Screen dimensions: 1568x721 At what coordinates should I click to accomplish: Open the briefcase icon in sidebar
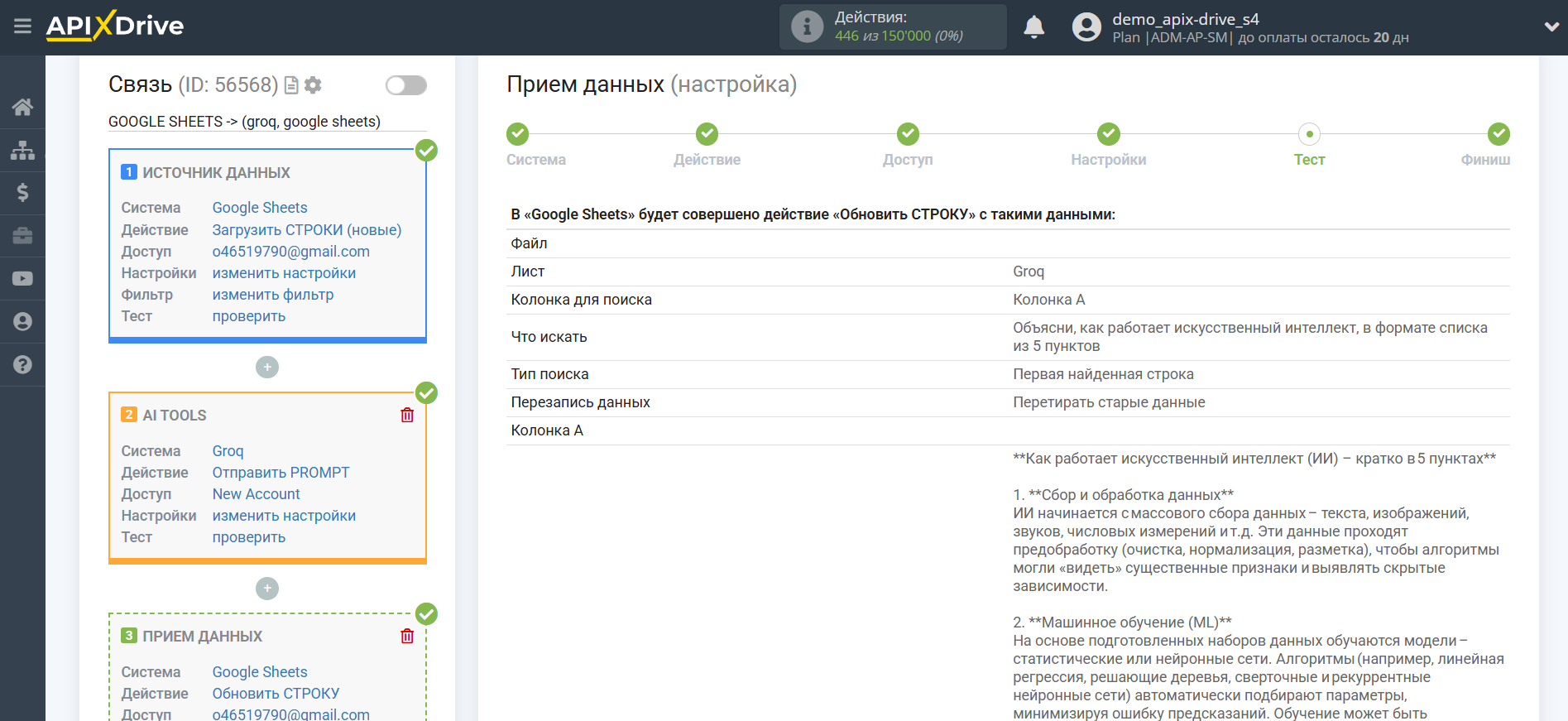click(22, 236)
